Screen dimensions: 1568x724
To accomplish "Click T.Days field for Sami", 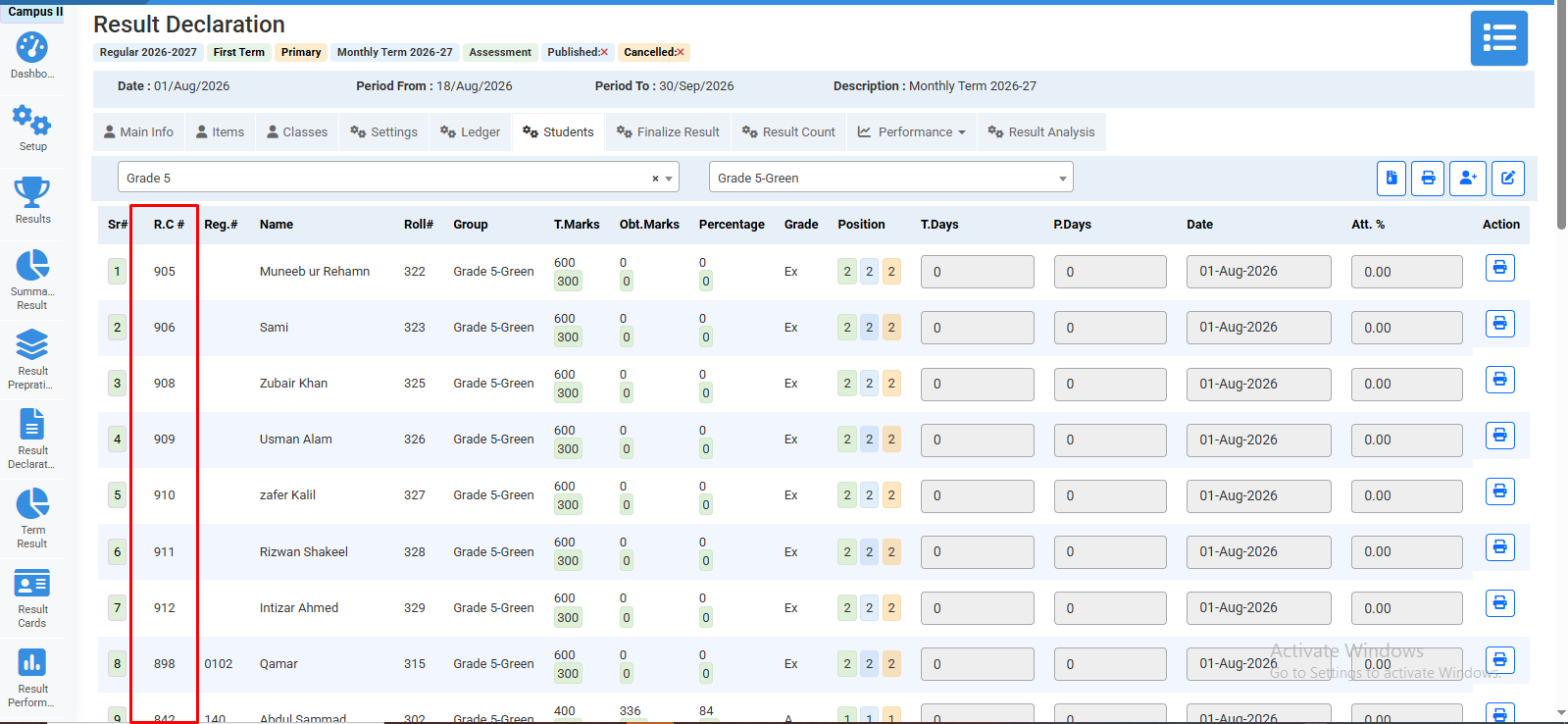I will pyautogui.click(x=977, y=328).
